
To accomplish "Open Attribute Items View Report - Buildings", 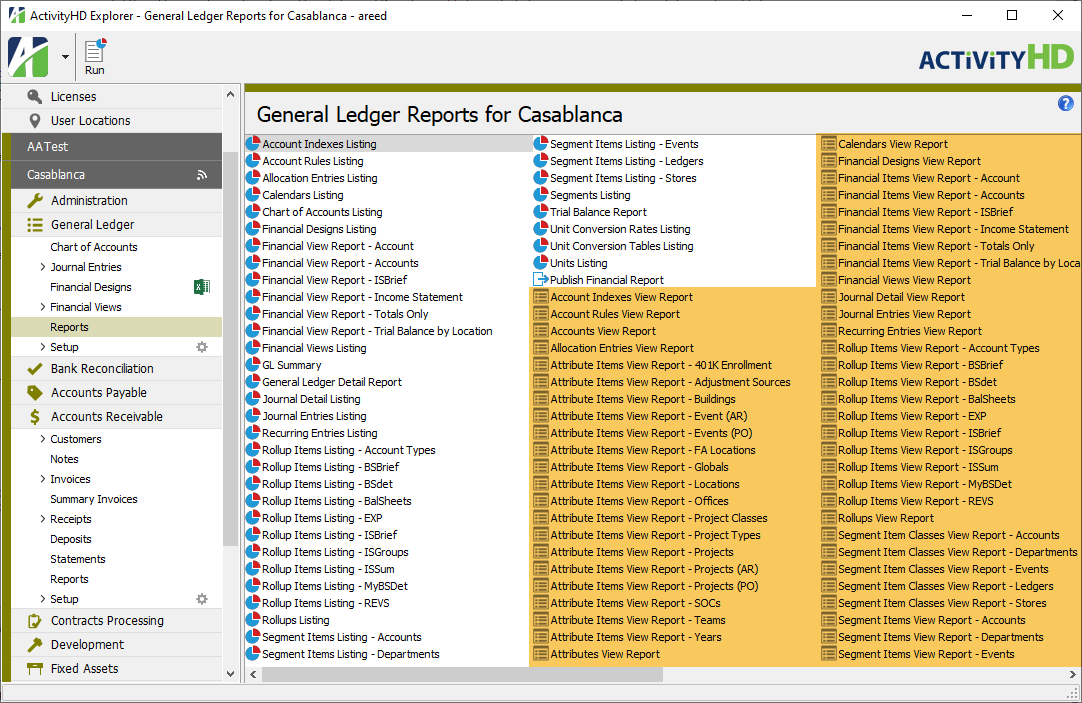I will (642, 399).
